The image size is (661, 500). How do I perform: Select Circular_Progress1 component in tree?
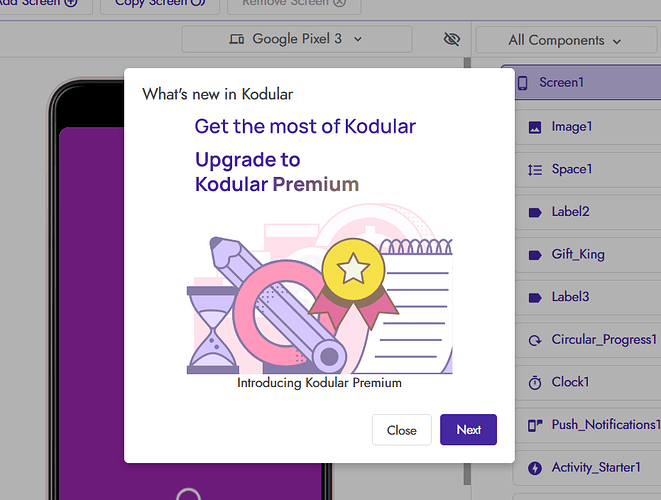(588, 339)
